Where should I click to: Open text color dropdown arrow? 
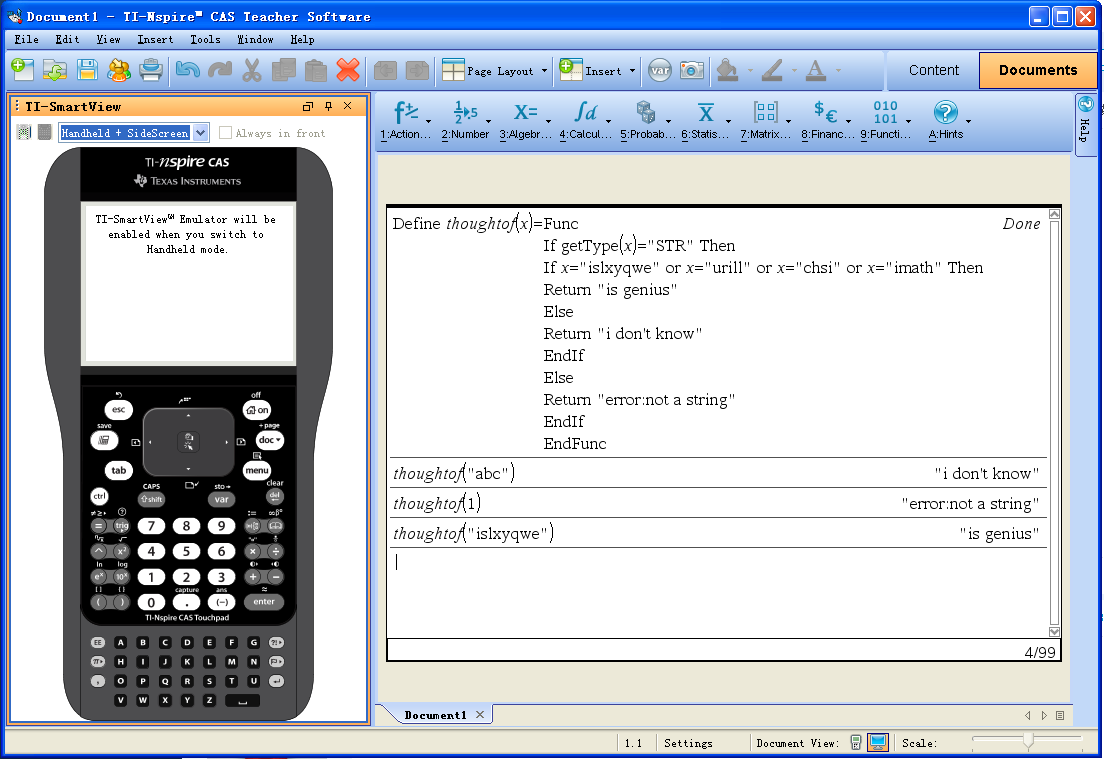(x=838, y=70)
